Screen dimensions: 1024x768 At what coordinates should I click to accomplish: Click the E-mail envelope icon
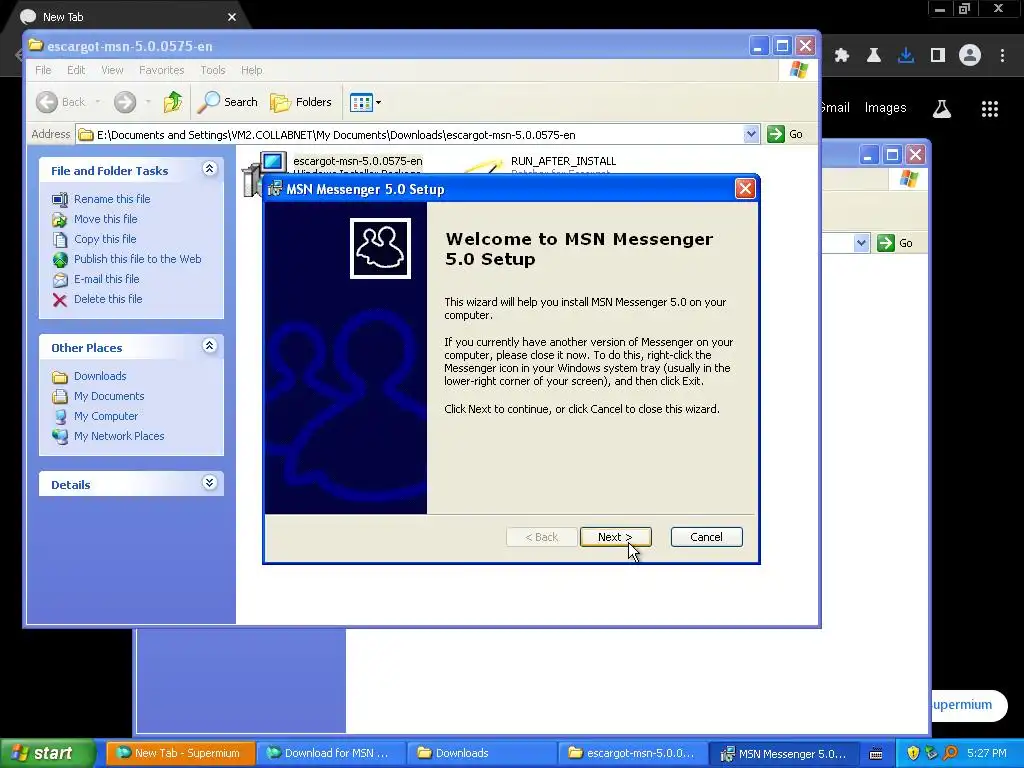[60, 280]
